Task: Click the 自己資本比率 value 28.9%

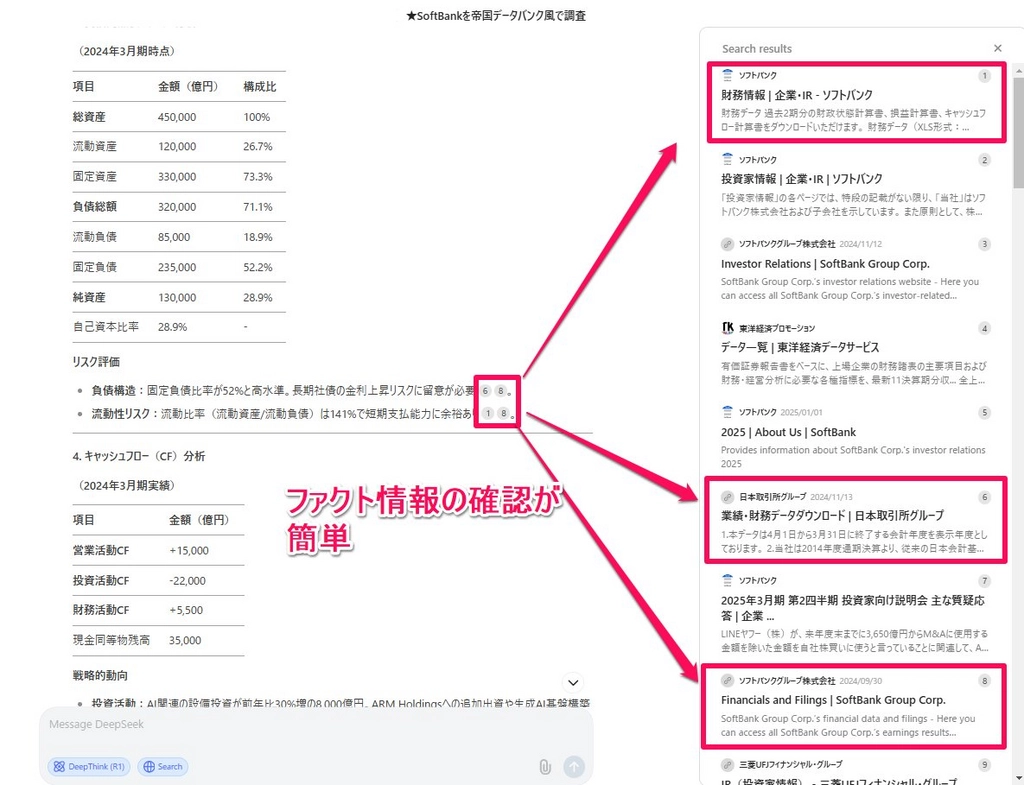Action: point(172,327)
